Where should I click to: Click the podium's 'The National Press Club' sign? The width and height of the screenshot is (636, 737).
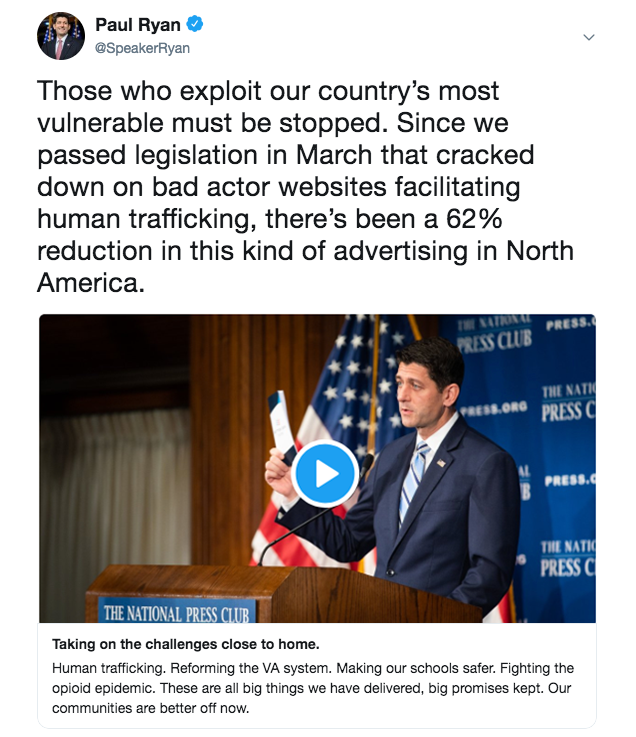[x=175, y=610]
